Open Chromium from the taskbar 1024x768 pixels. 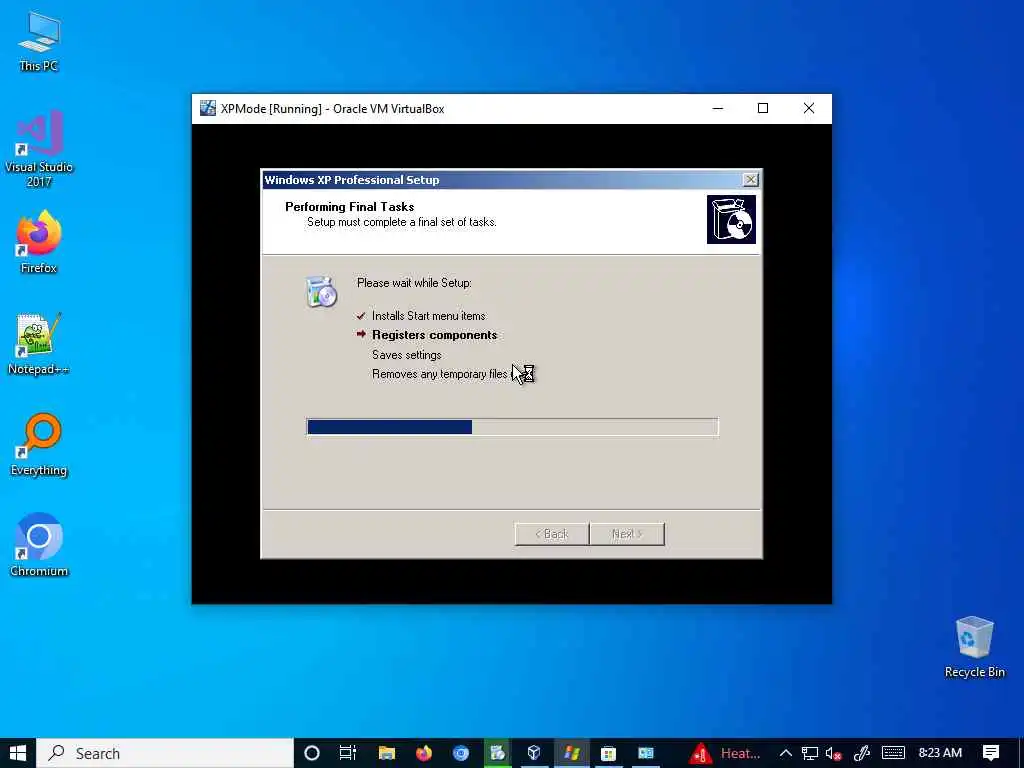[x=461, y=753]
